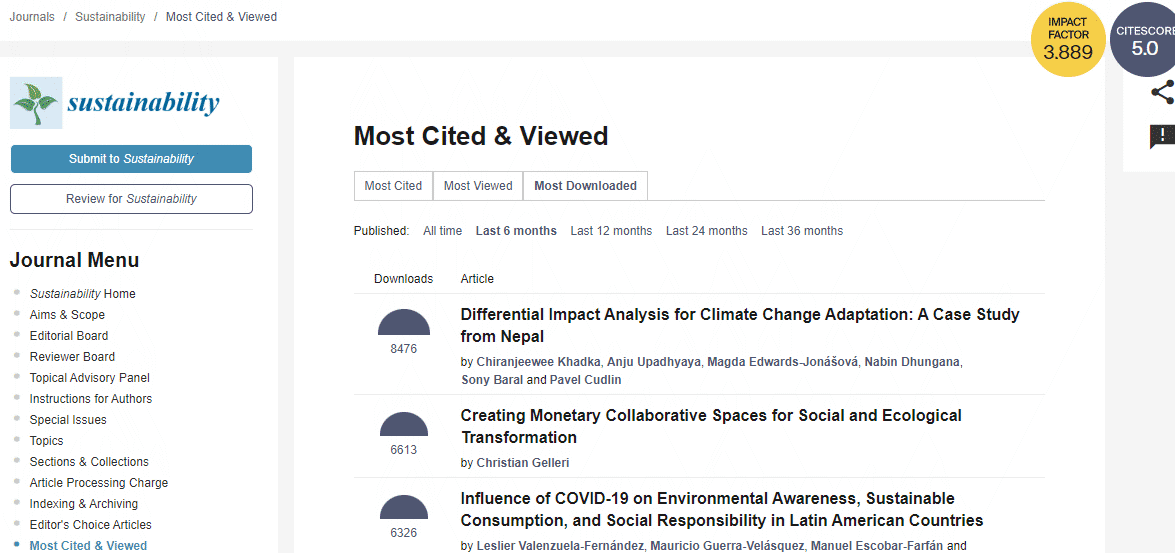Switch to the Most Viewed tab

click(478, 186)
